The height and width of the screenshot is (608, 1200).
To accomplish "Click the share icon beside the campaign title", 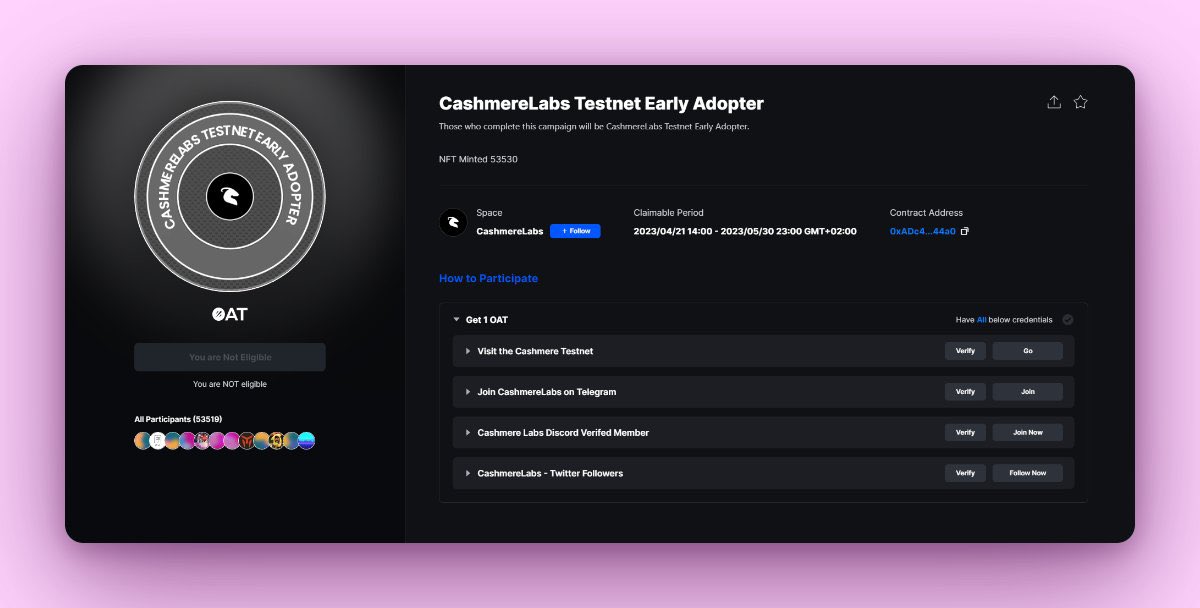I will click(1054, 102).
